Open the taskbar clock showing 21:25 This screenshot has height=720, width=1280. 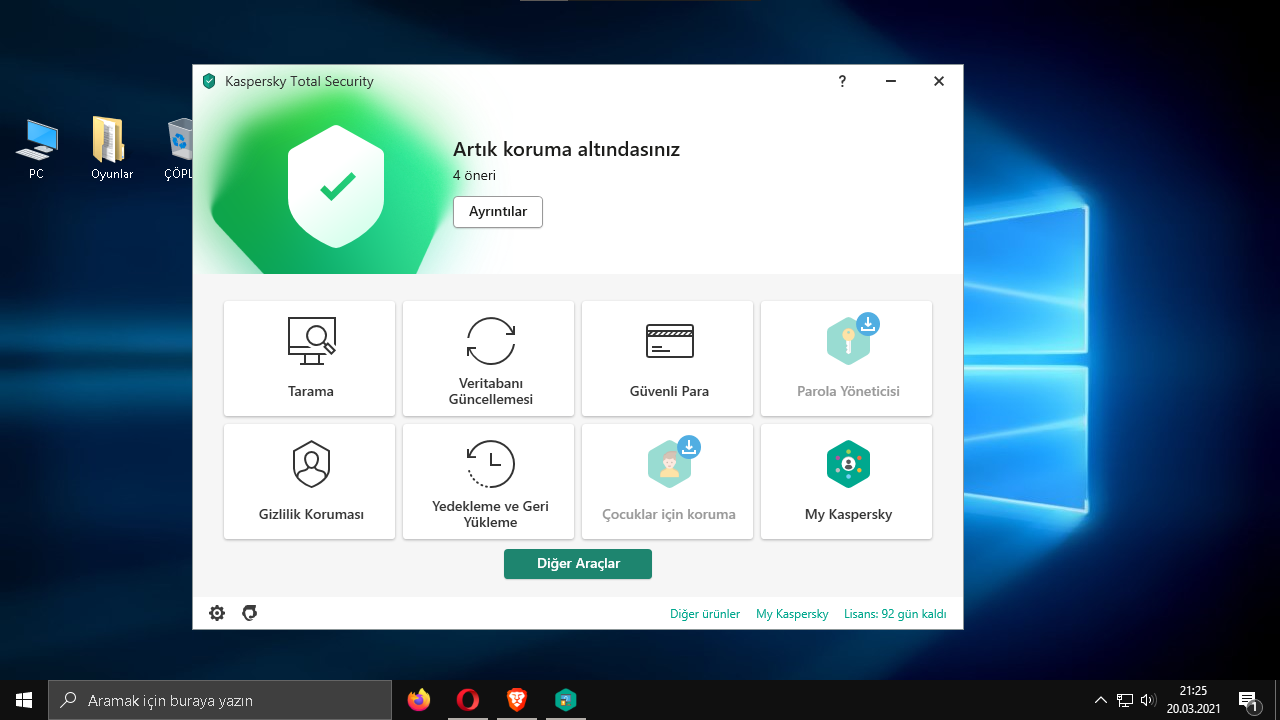click(1193, 700)
